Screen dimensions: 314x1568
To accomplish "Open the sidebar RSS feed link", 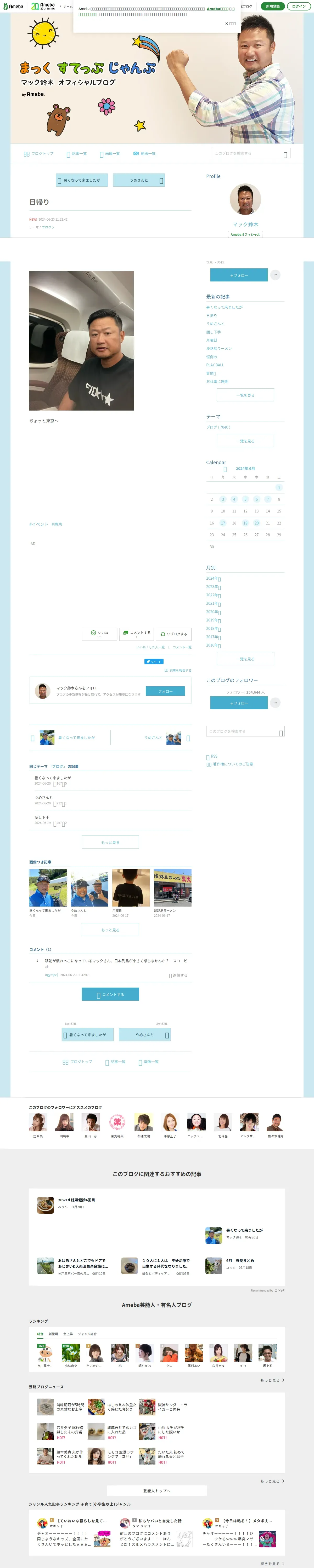I will click(x=212, y=757).
